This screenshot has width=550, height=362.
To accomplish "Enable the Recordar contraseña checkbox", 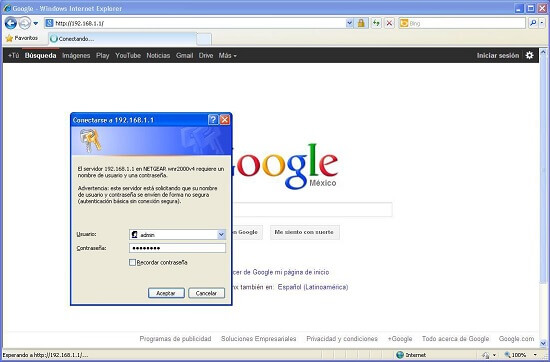I will point(132,262).
